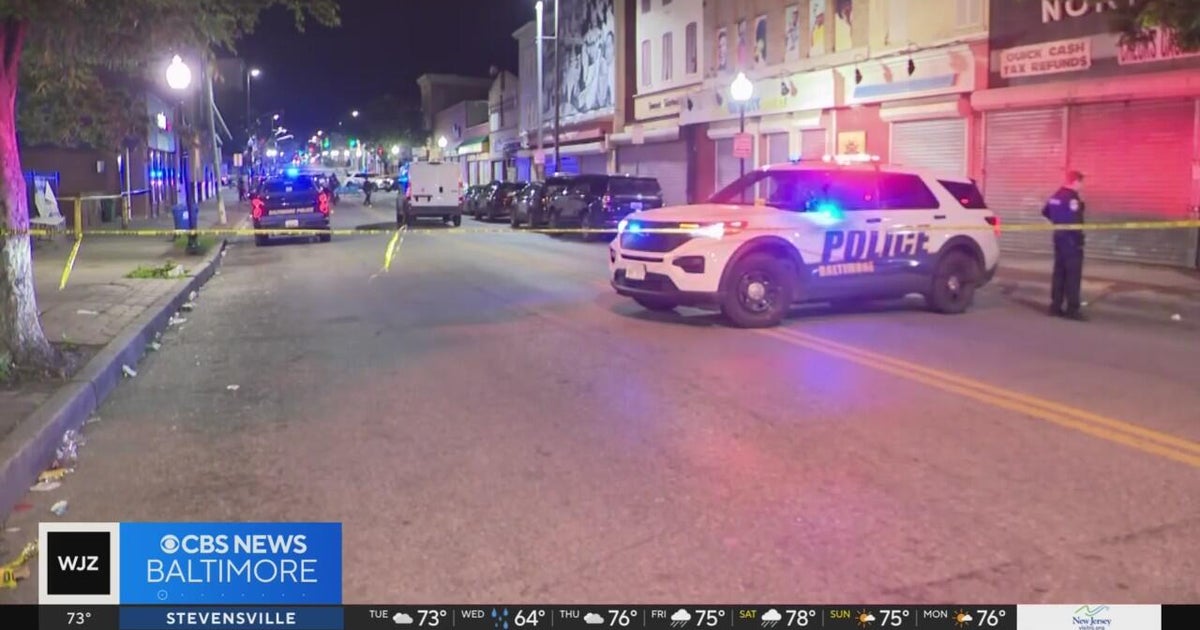
Task: Click the 73° current temperature reading
Action: point(78,618)
